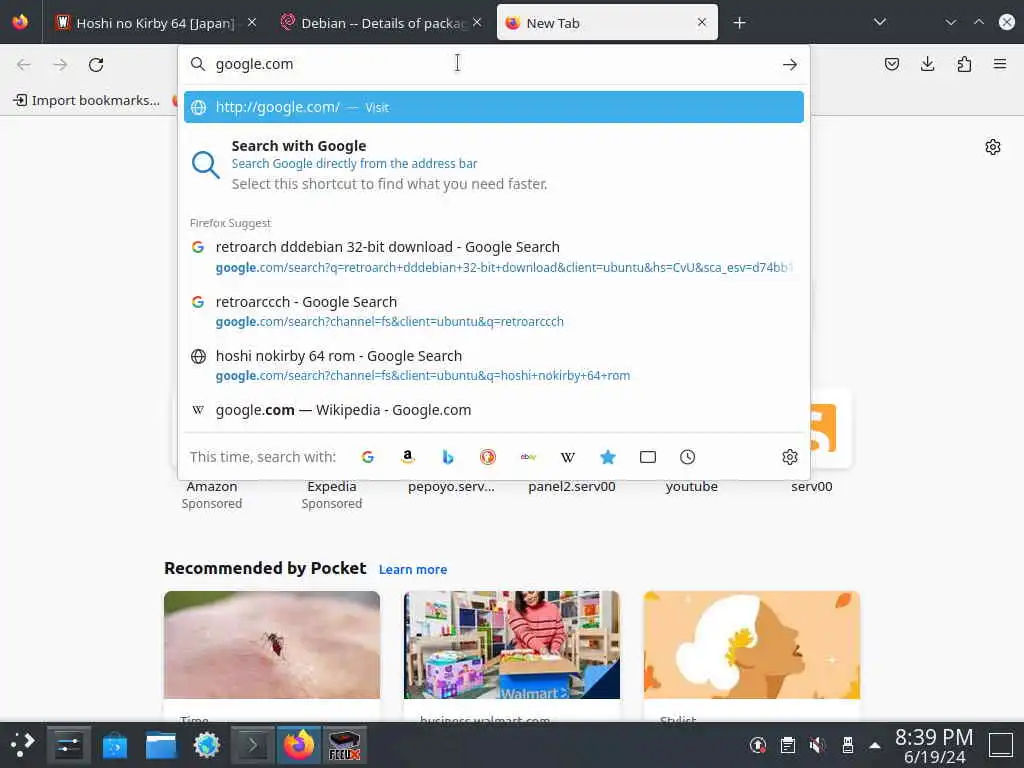This screenshot has width=1024, height=768.
Task: Open Firefox application hamburger menu
Action: (1000, 64)
